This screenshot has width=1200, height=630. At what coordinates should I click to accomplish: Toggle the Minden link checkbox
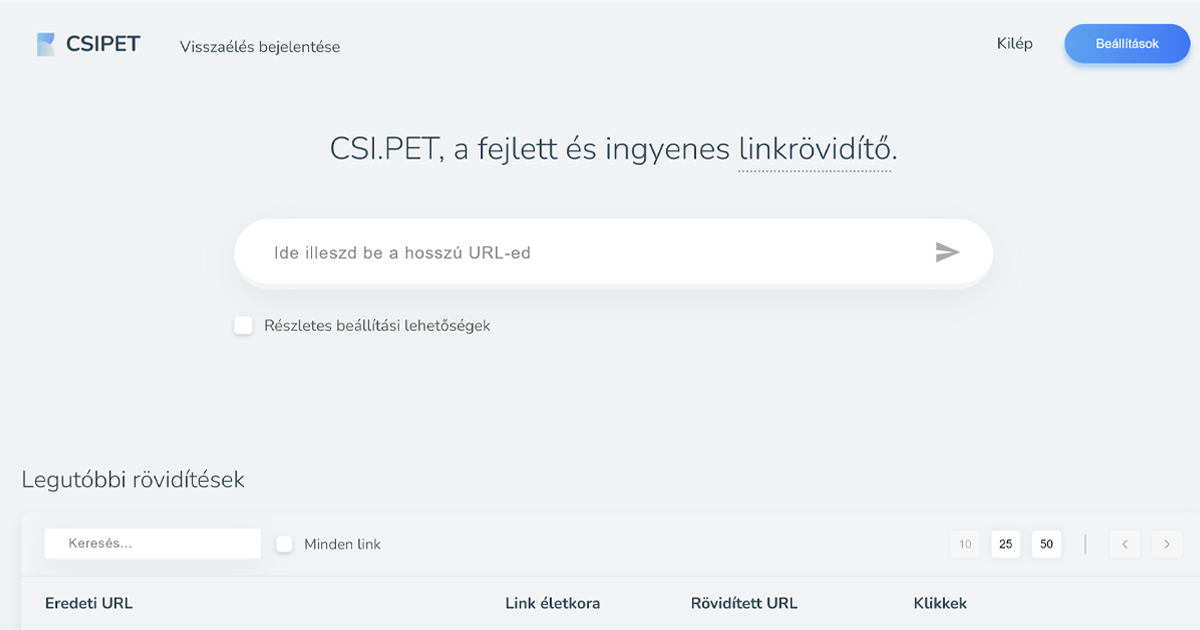285,544
